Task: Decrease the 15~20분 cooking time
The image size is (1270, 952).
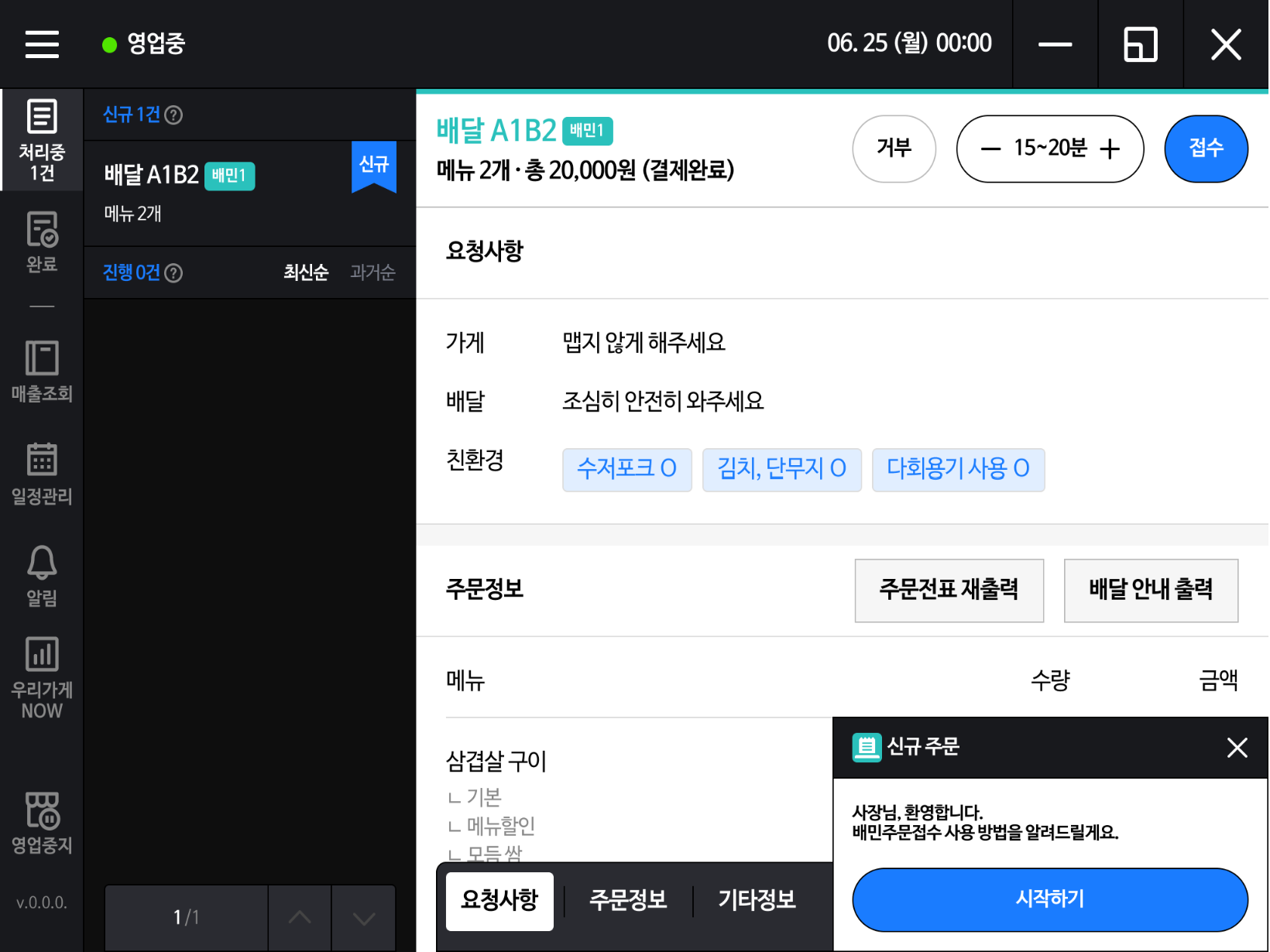Action: (x=990, y=149)
